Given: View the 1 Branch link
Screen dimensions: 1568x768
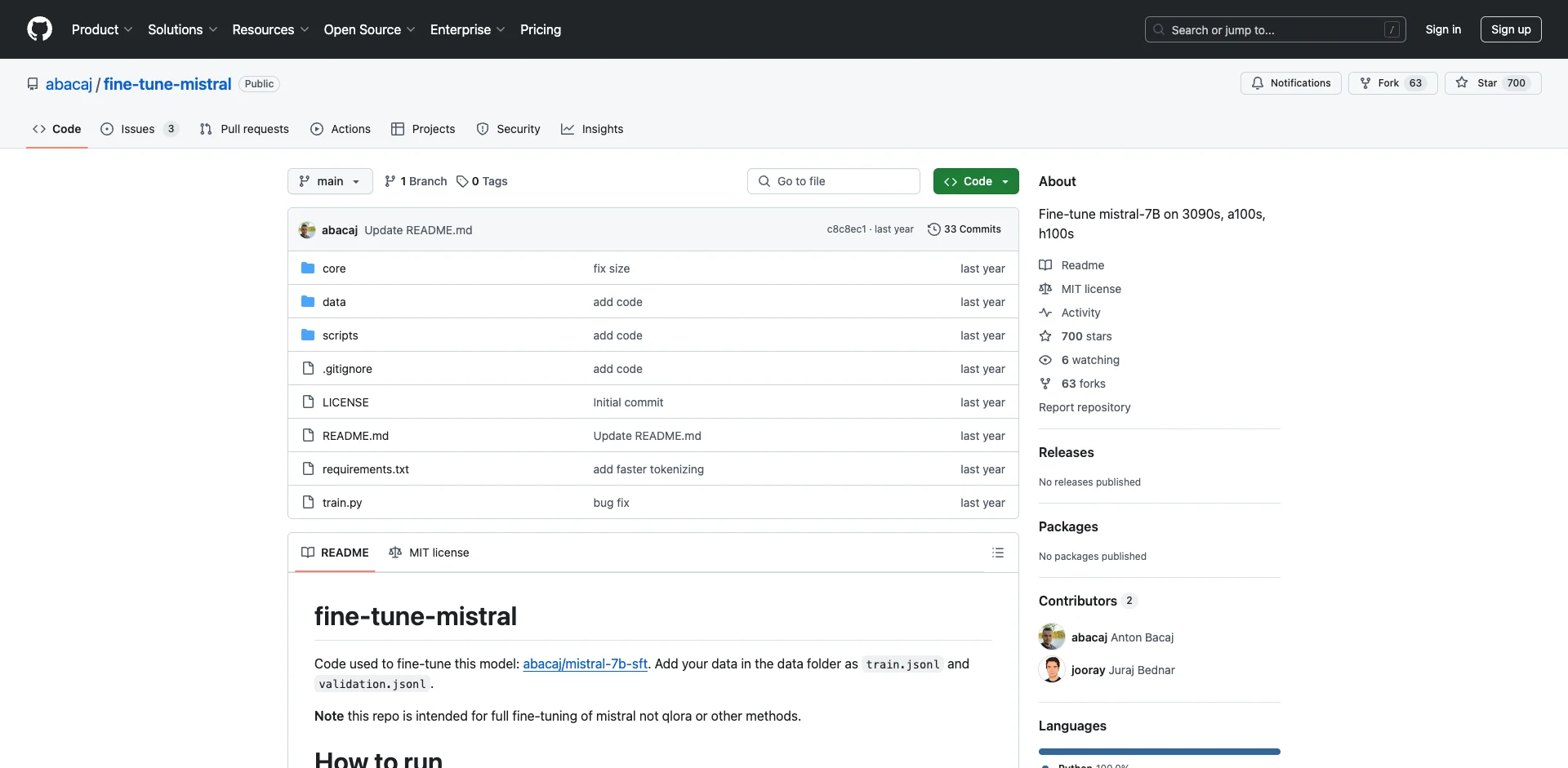Looking at the screenshot, I should coord(416,181).
